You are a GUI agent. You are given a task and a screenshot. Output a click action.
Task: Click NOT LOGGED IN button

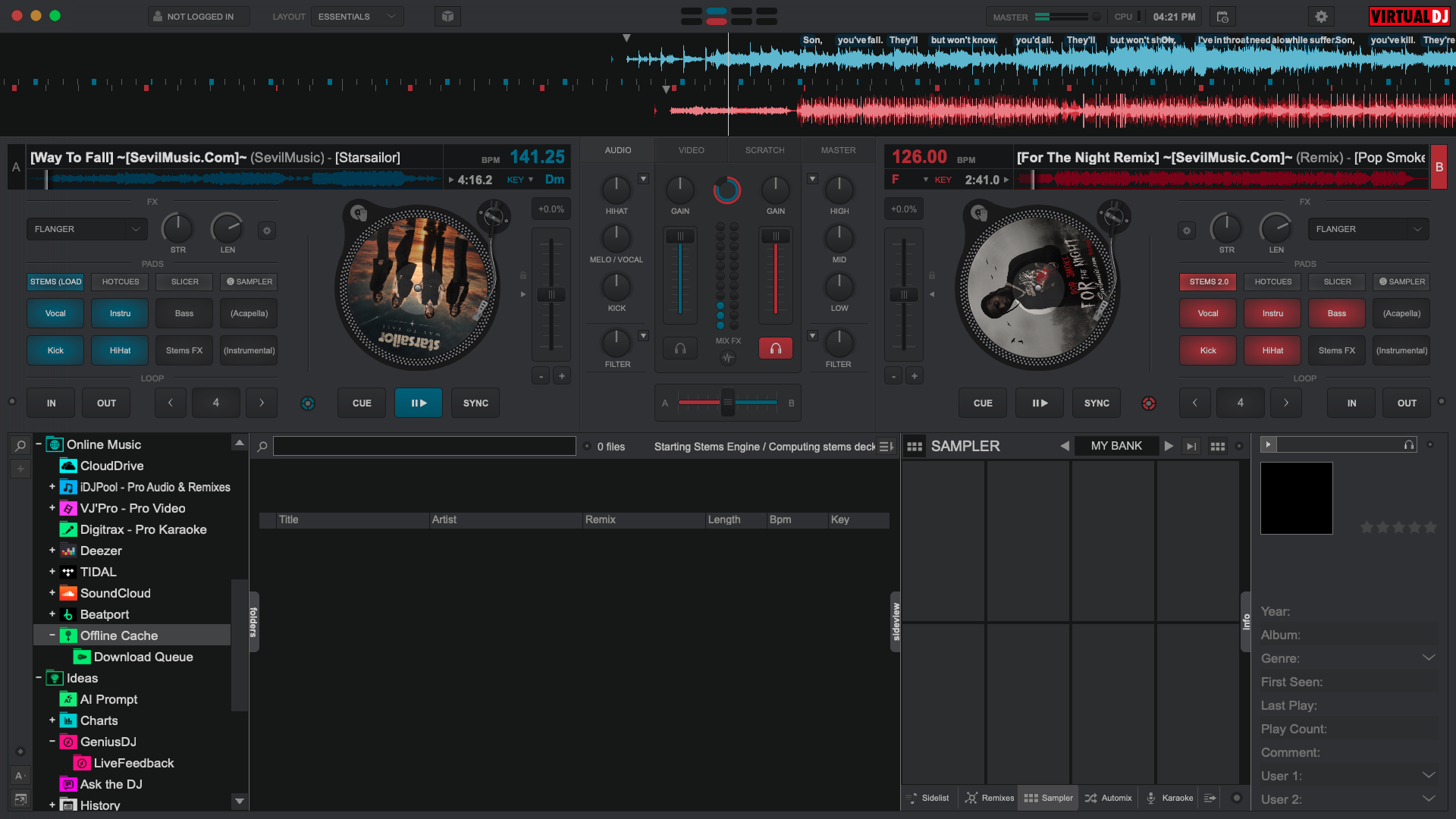pos(199,17)
